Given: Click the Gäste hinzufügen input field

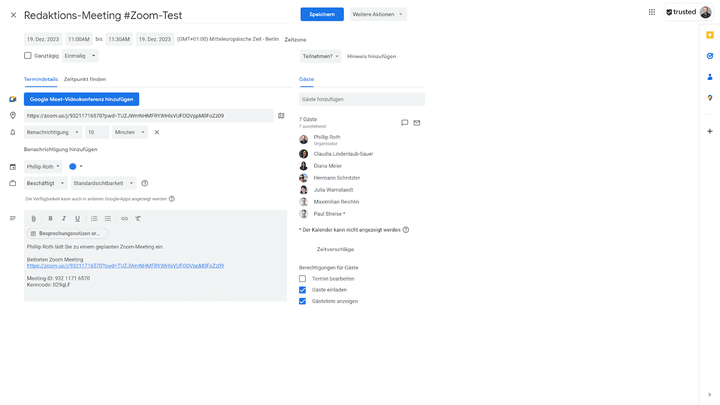Looking at the screenshot, I should tap(362, 99).
